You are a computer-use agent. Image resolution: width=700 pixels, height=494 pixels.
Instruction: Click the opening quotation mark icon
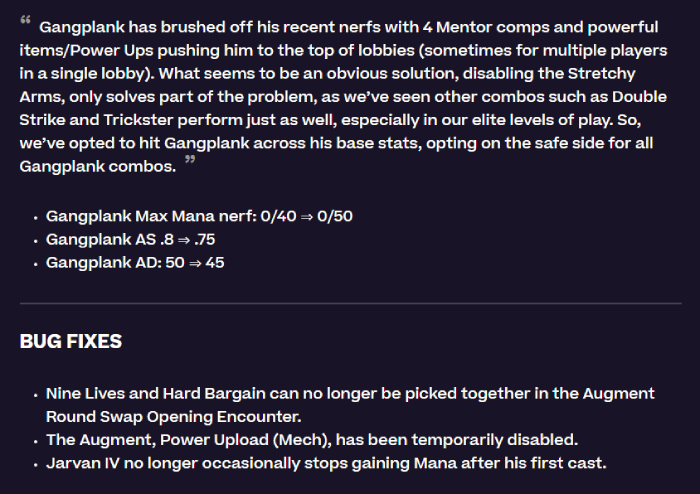click(x=25, y=20)
